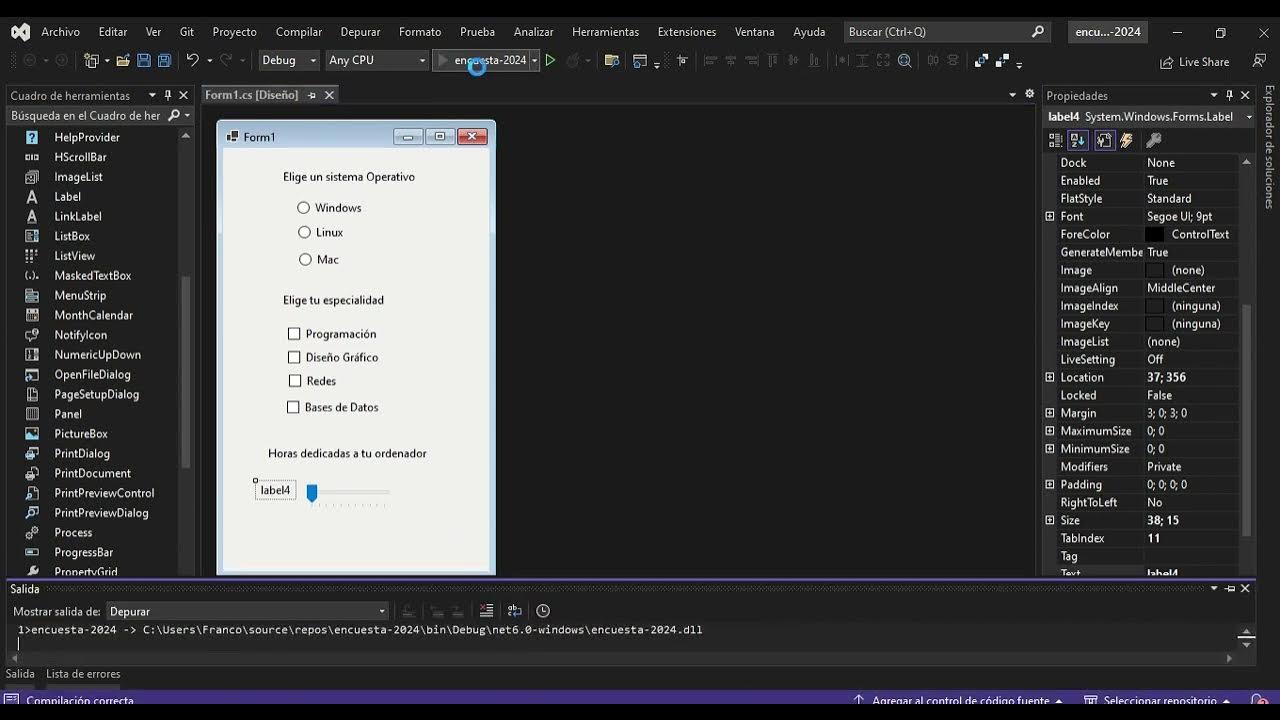
Task: Expand the Padding property
Action: (1050, 484)
